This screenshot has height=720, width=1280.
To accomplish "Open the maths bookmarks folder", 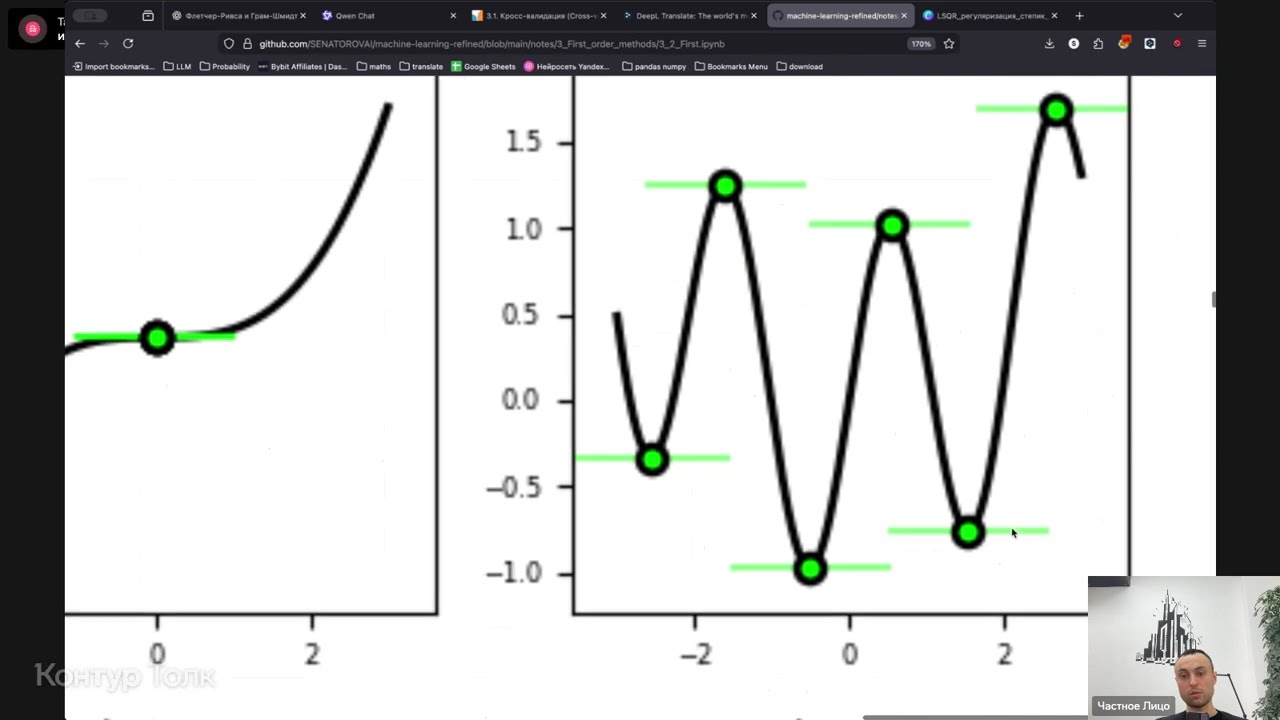I will pos(374,66).
